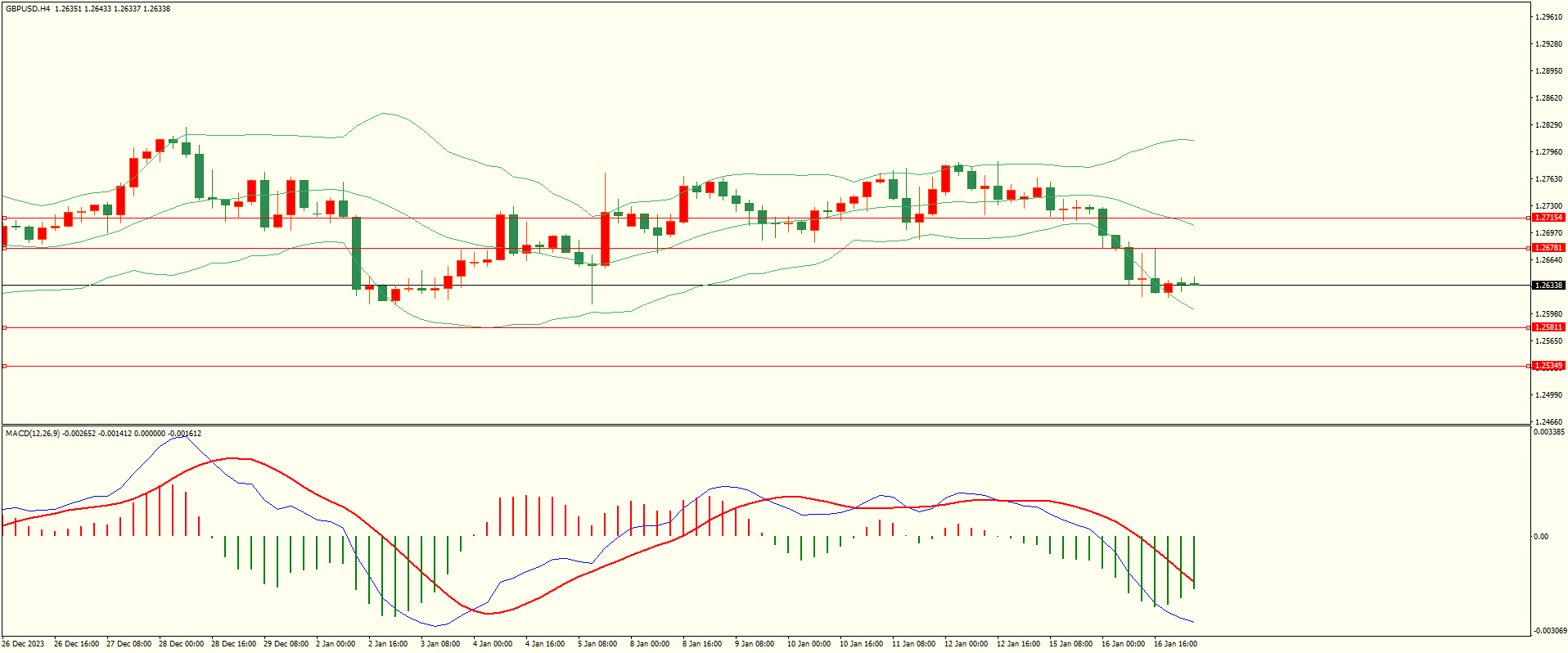Click the most recent candle on chart
This screenshot has width=1568, height=653.
tap(1195, 284)
